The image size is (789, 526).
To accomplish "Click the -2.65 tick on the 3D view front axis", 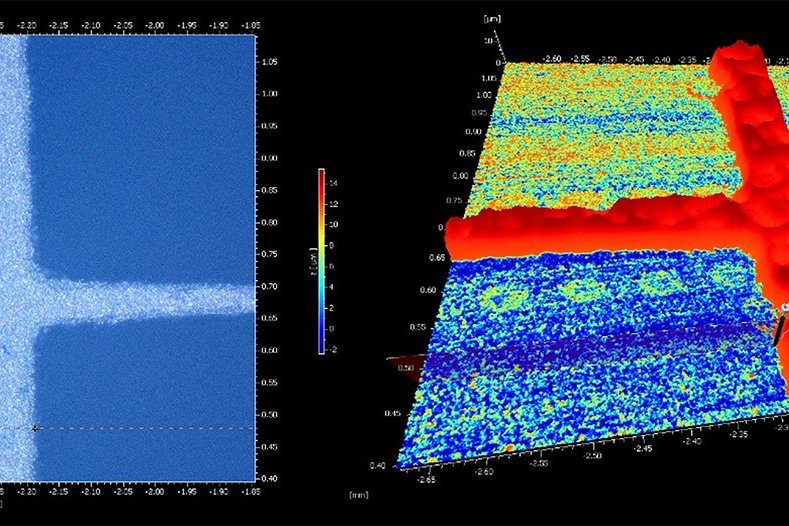I will (x=427, y=480).
